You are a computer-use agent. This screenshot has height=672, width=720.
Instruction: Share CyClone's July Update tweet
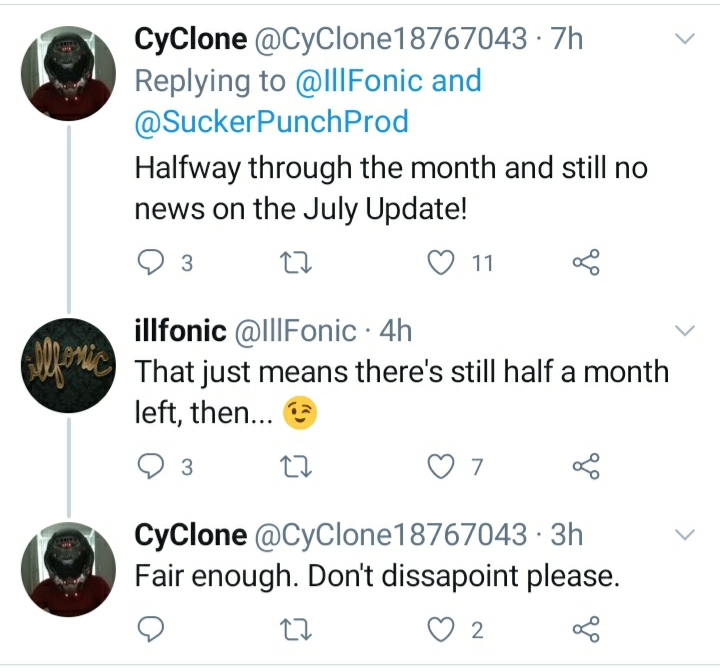click(x=585, y=263)
